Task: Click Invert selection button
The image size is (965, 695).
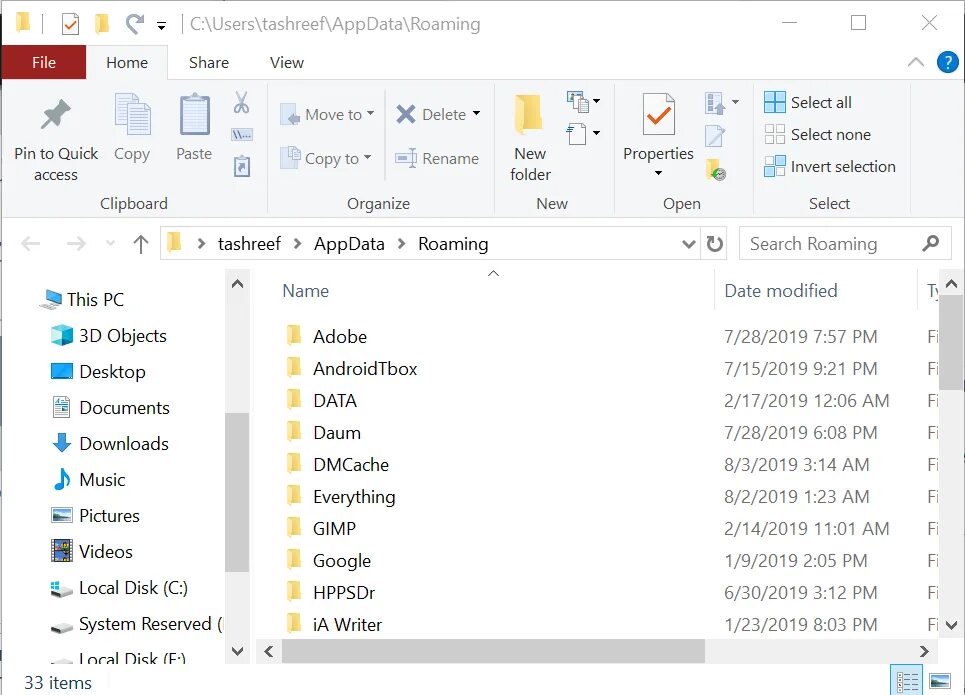Action: (x=830, y=166)
